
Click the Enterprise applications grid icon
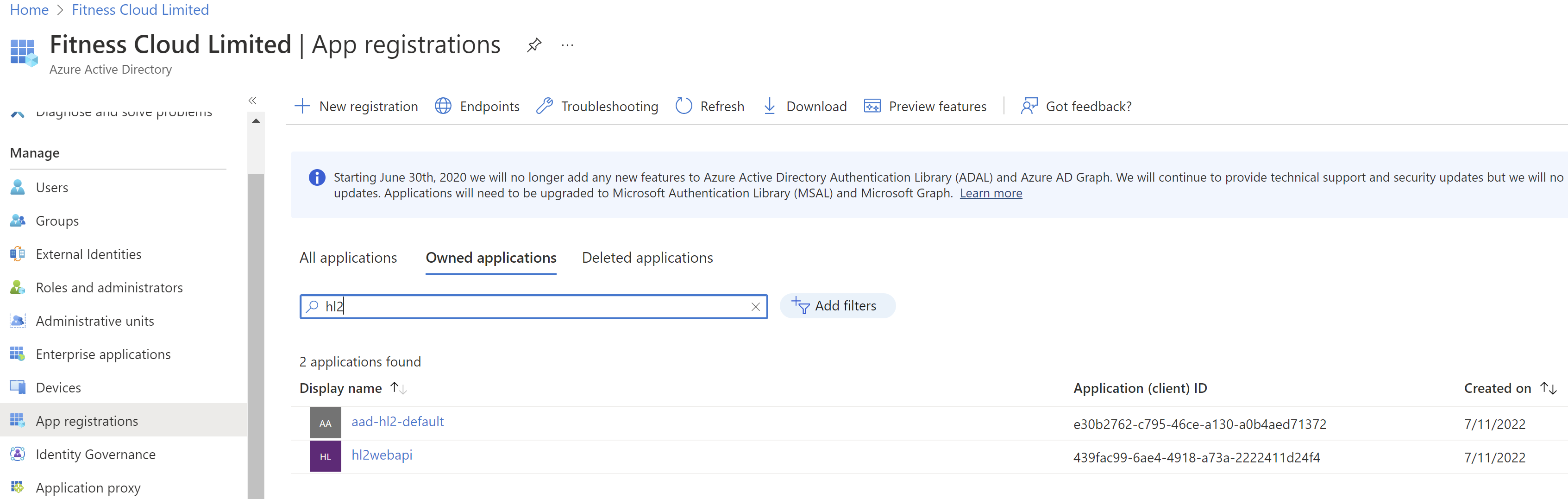(18, 354)
